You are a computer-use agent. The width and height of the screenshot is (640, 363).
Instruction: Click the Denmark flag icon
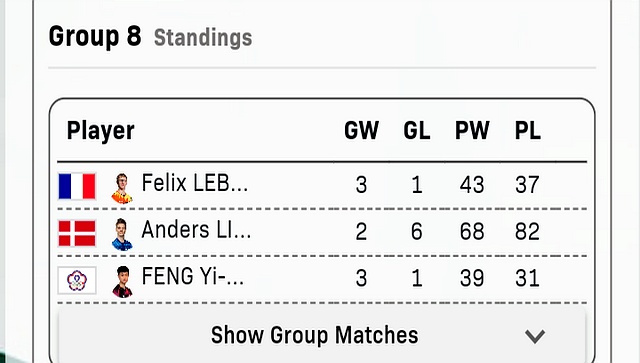pos(77,234)
